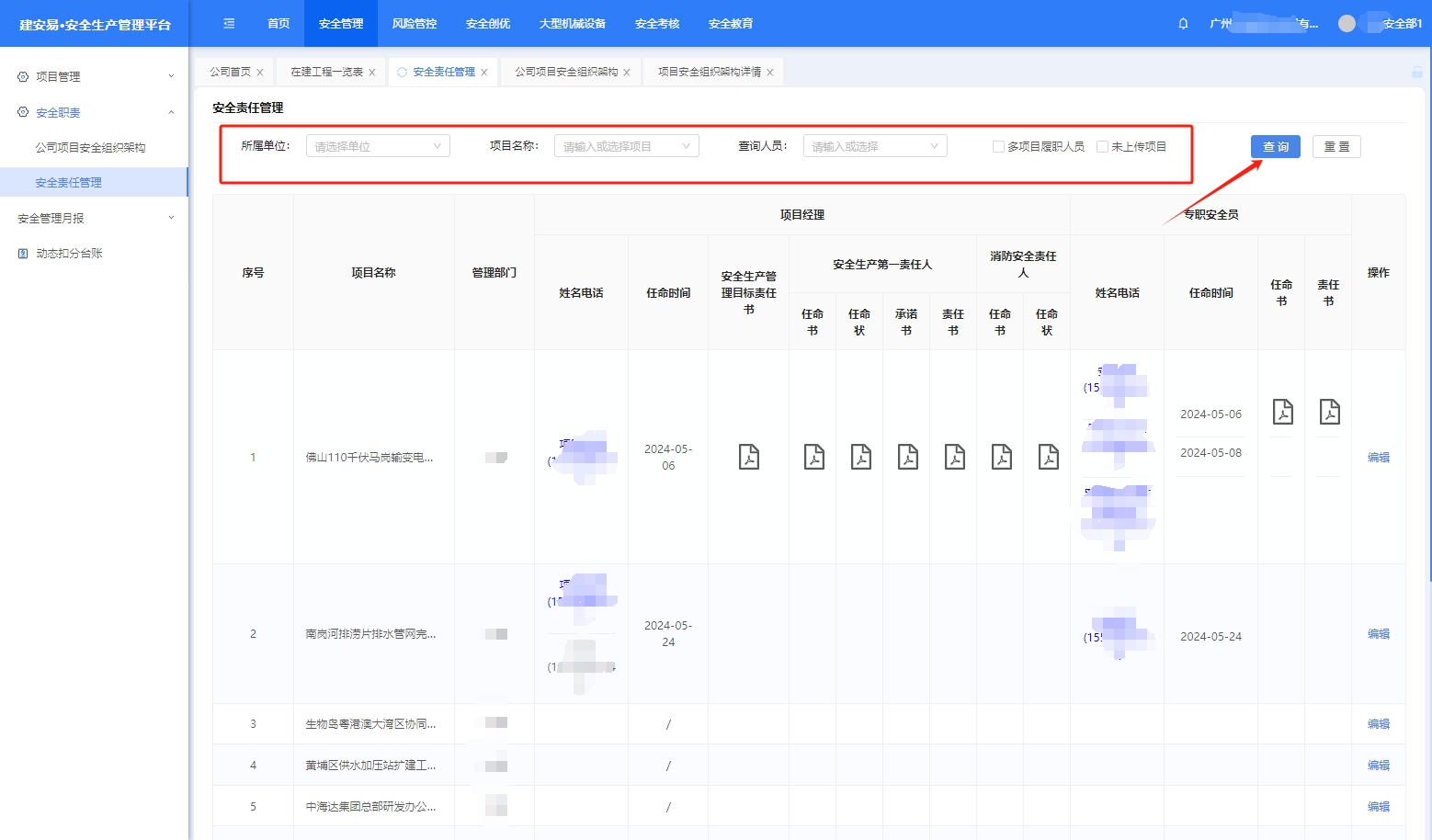1432x840 pixels.
Task: Tick the 未上传项目 checkbox
Action: [x=1102, y=147]
